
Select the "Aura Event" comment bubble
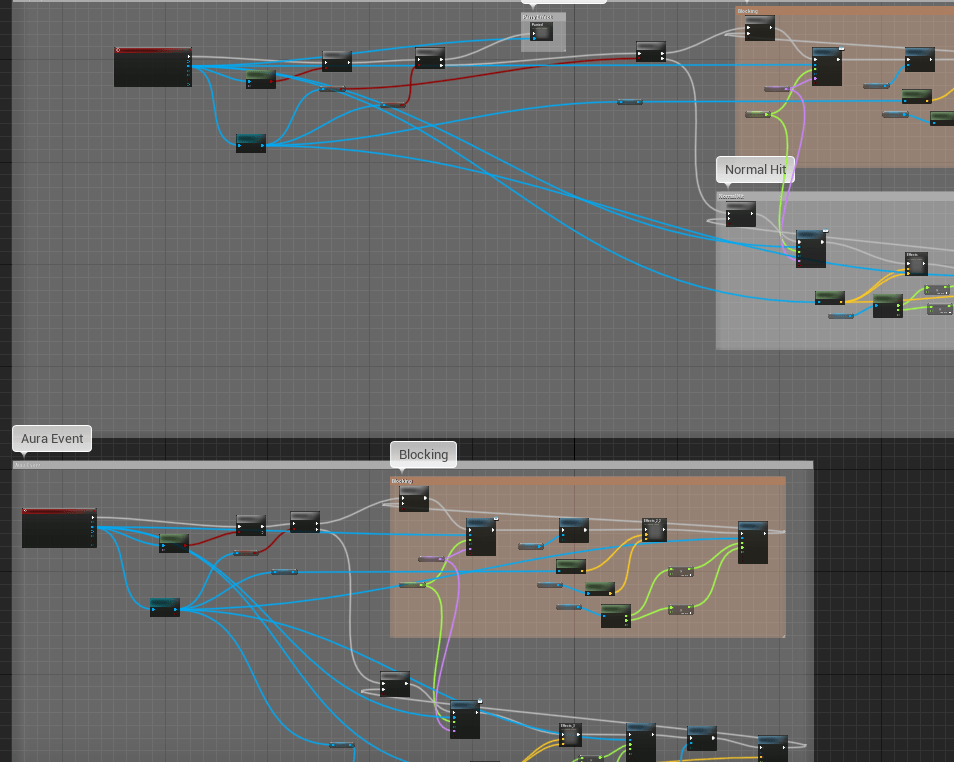53,439
